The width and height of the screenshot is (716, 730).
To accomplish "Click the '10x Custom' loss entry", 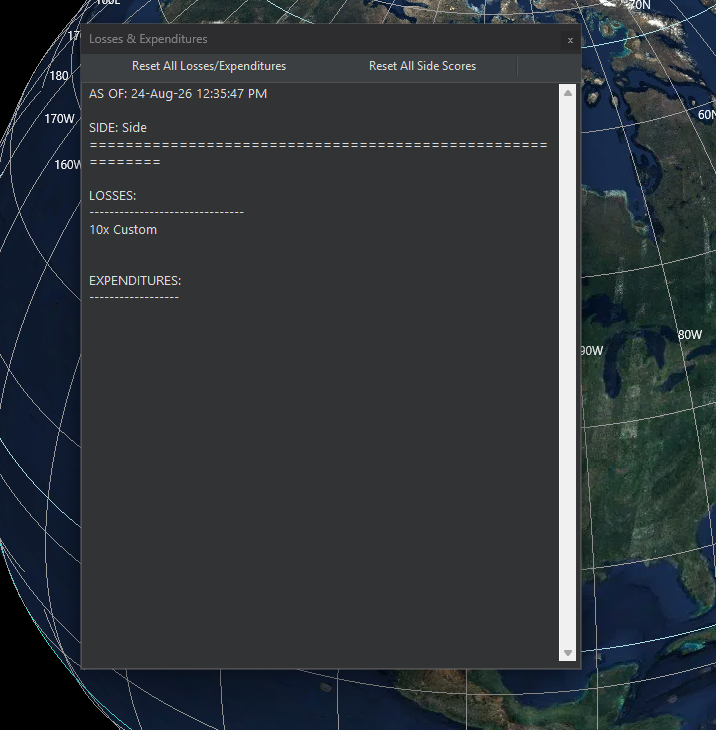I will [x=123, y=230].
